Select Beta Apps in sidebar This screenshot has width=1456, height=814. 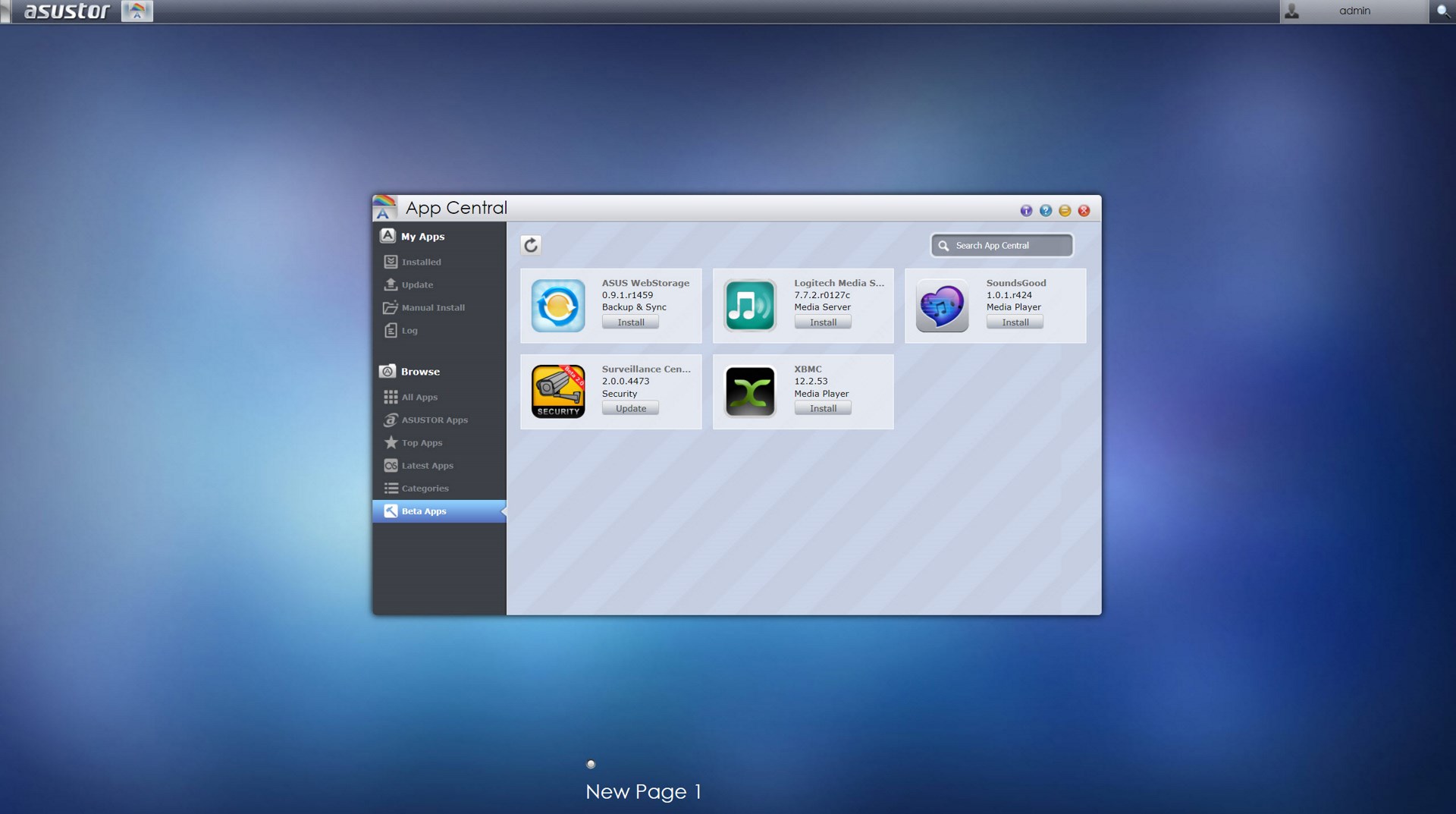click(439, 511)
